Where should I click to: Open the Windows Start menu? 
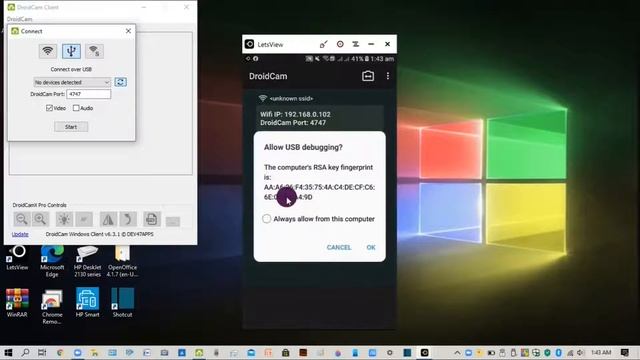point(8,353)
